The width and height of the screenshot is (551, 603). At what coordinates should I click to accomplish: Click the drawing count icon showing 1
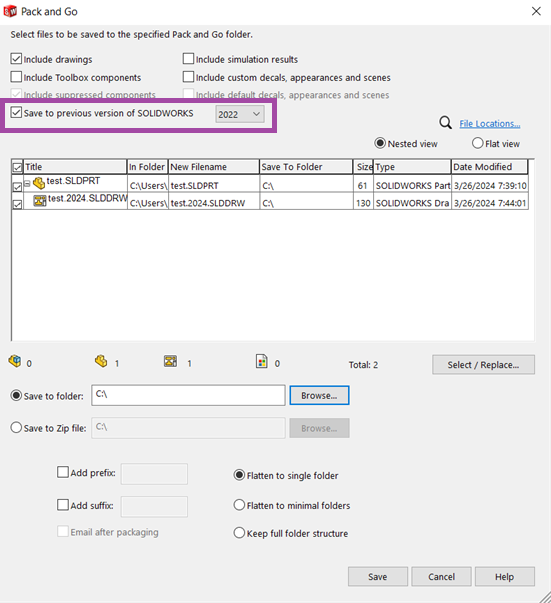click(170, 361)
